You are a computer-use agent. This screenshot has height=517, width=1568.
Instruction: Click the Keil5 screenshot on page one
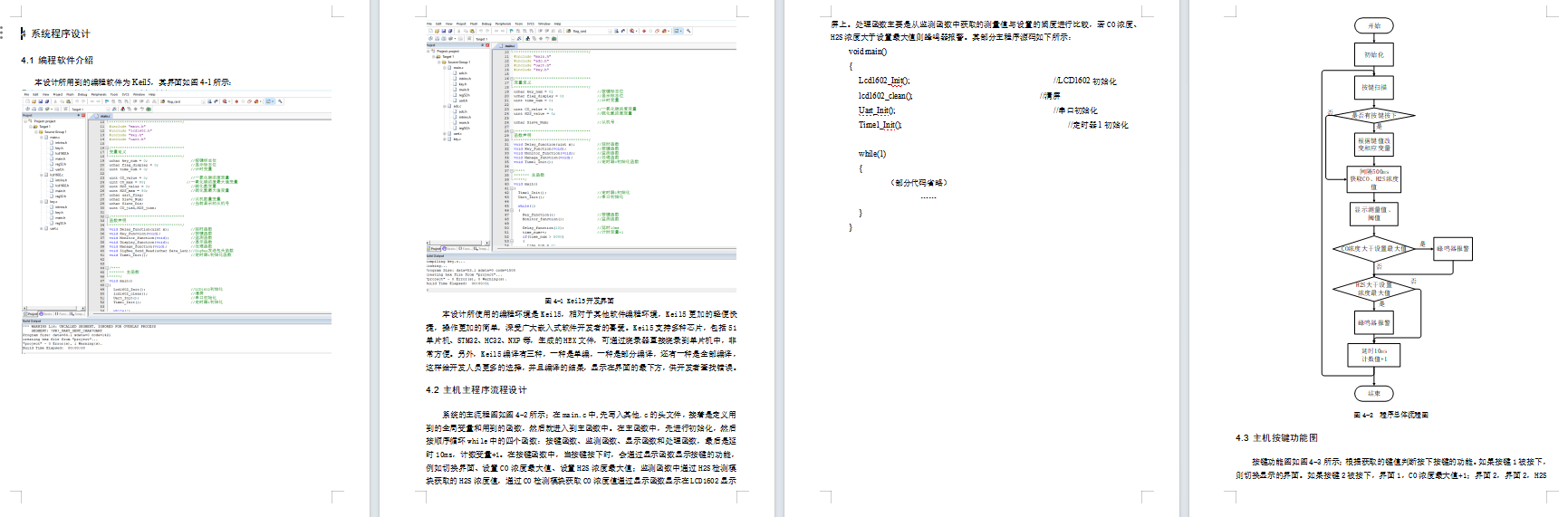177,221
